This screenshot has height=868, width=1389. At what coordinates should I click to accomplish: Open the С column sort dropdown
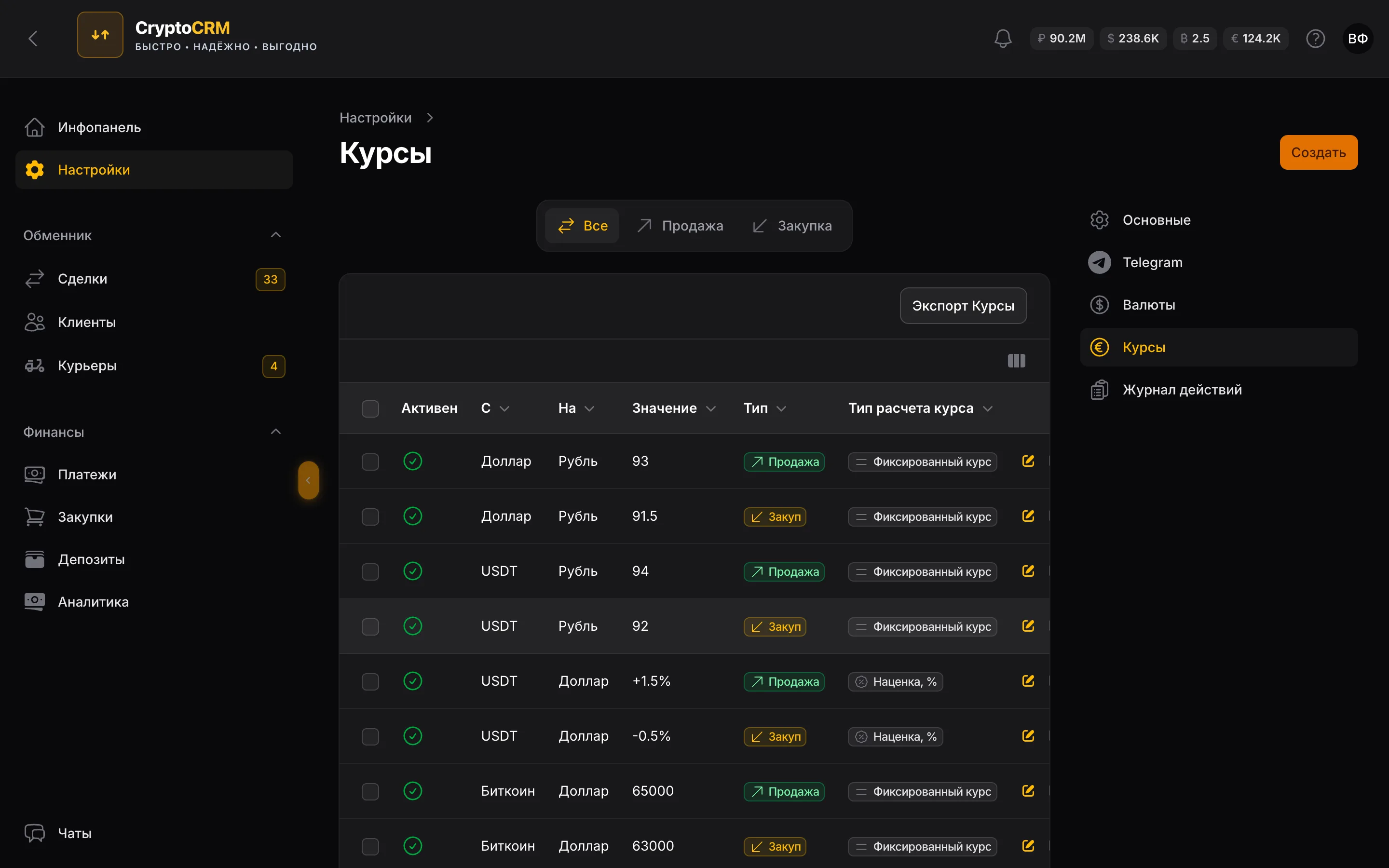504,408
